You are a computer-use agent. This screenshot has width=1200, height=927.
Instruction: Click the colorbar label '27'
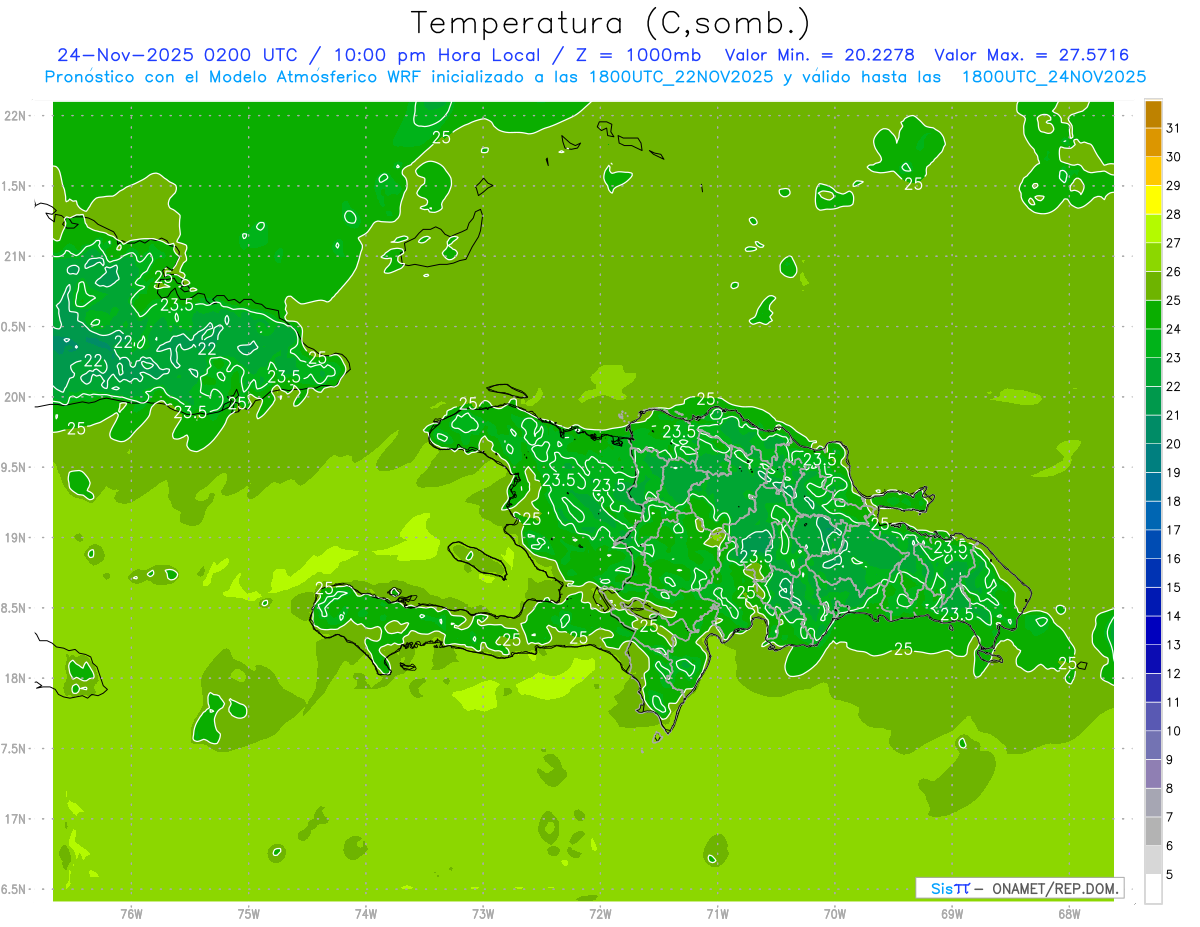click(x=1173, y=243)
